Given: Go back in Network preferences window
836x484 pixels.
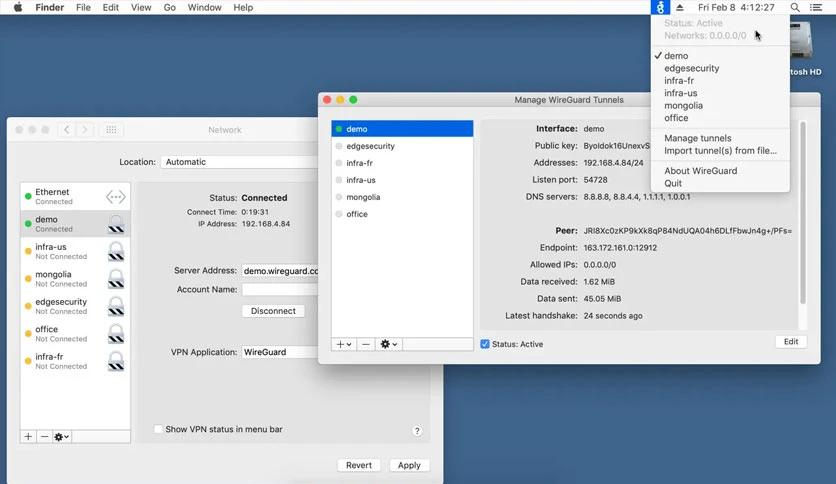Looking at the screenshot, I should (x=67, y=130).
